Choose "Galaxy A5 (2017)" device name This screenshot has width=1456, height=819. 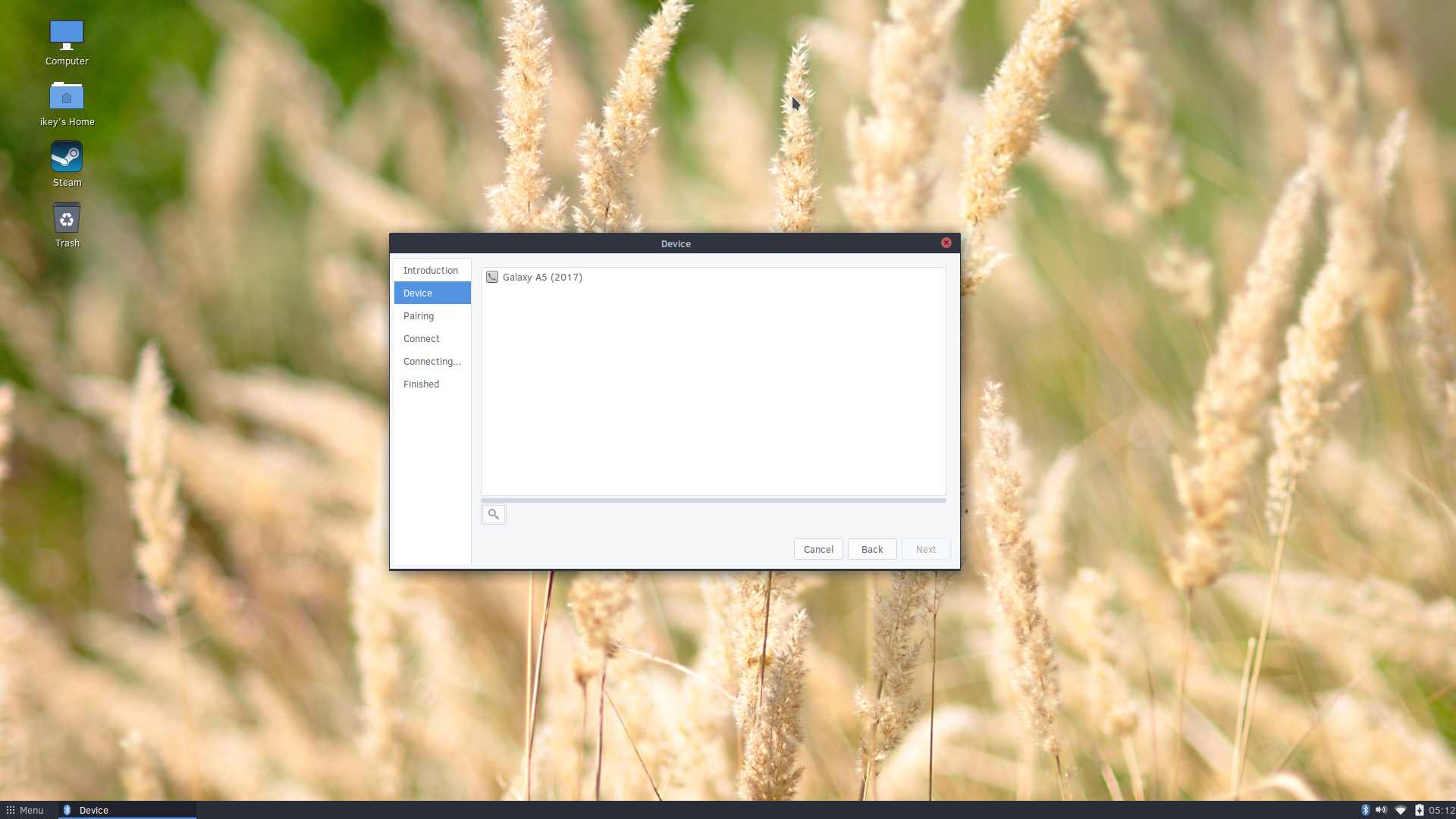[542, 277]
